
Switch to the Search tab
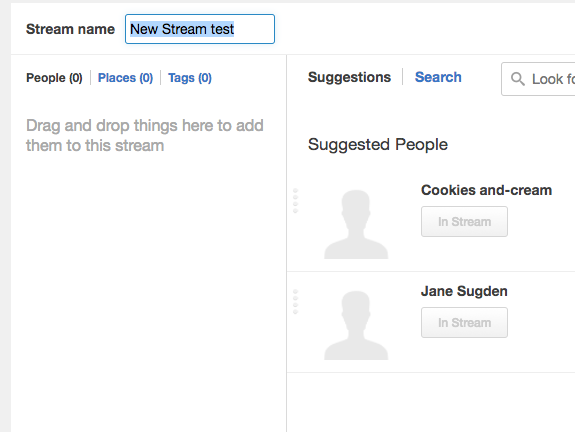pos(438,77)
